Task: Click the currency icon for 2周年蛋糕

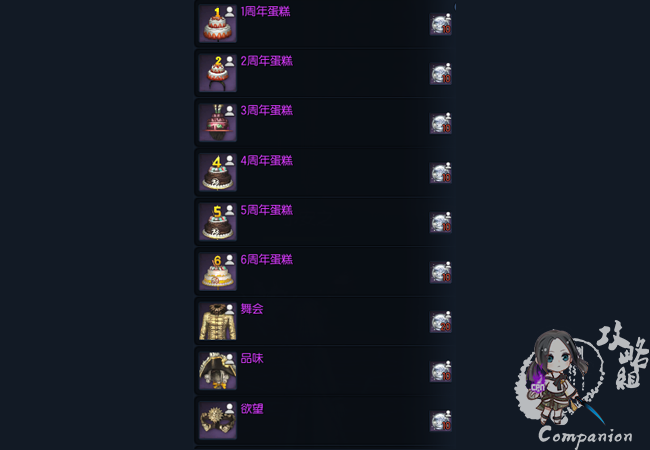Action: (x=441, y=73)
